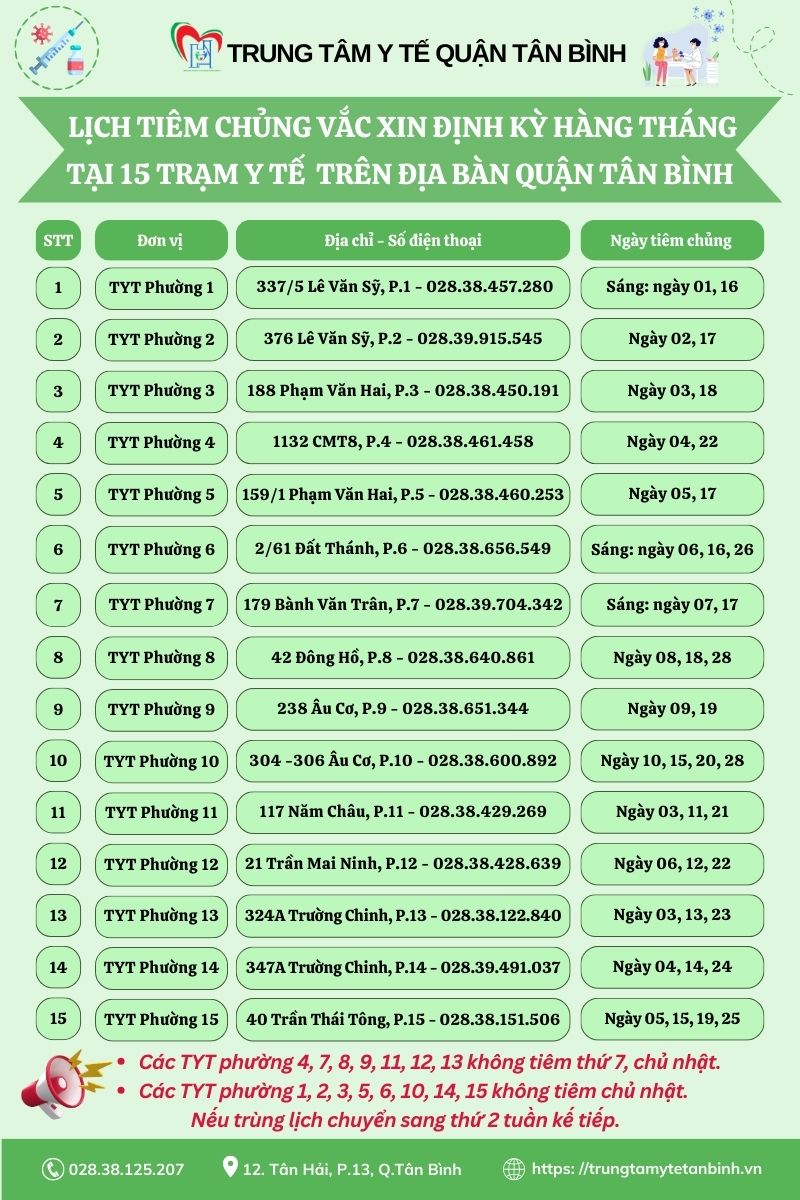Screen dimensions: 800x1200
Task: Click the Ngày tiêm chủng column header
Action: click(671, 240)
